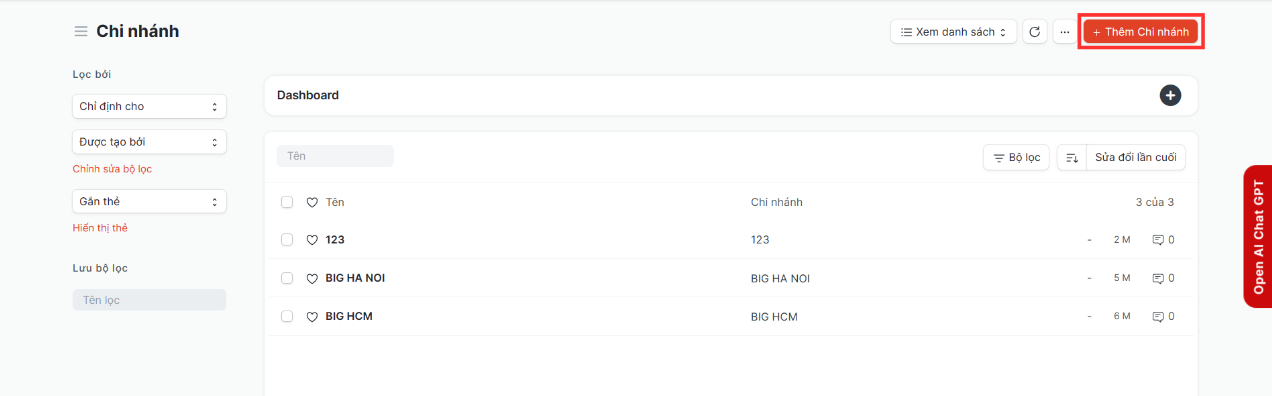Select the BIG HA NOI checkbox
The width and height of the screenshot is (1272, 396).
click(x=287, y=278)
